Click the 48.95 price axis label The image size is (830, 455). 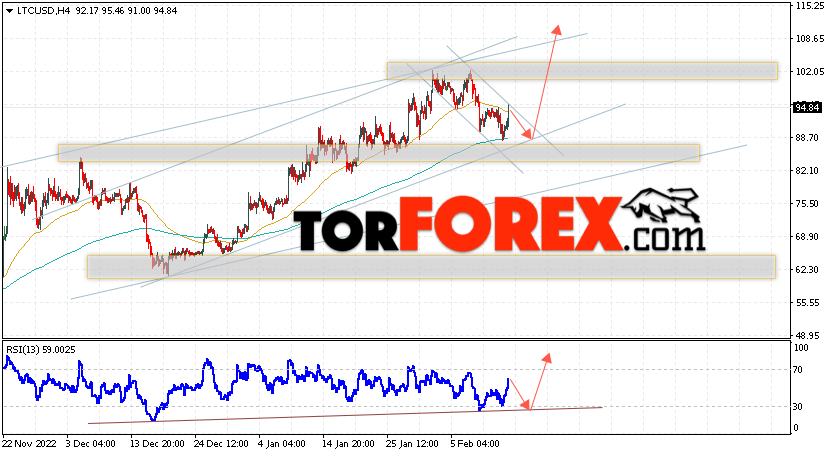[807, 335]
